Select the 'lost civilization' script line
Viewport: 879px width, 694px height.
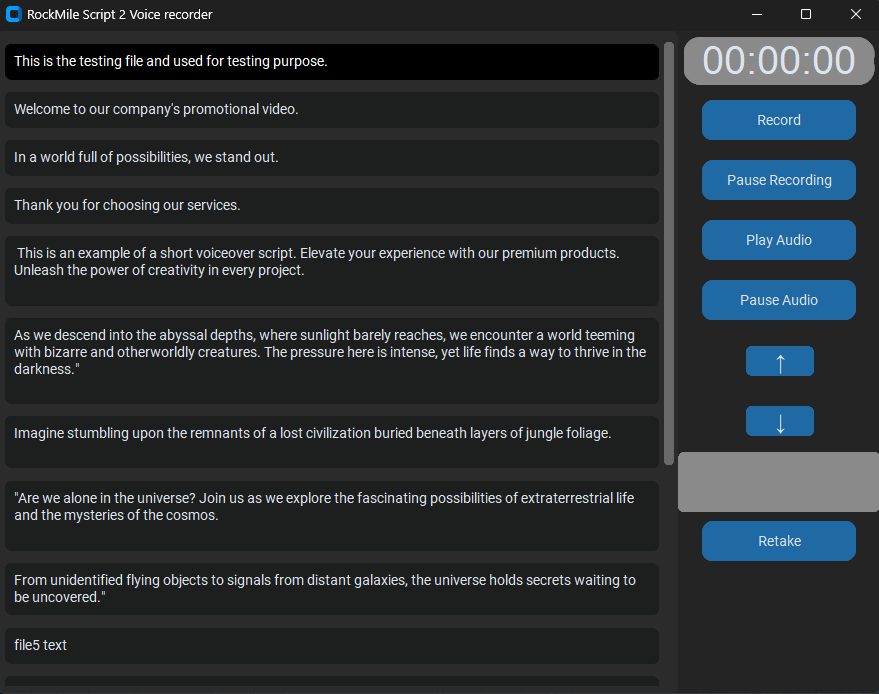click(331, 441)
